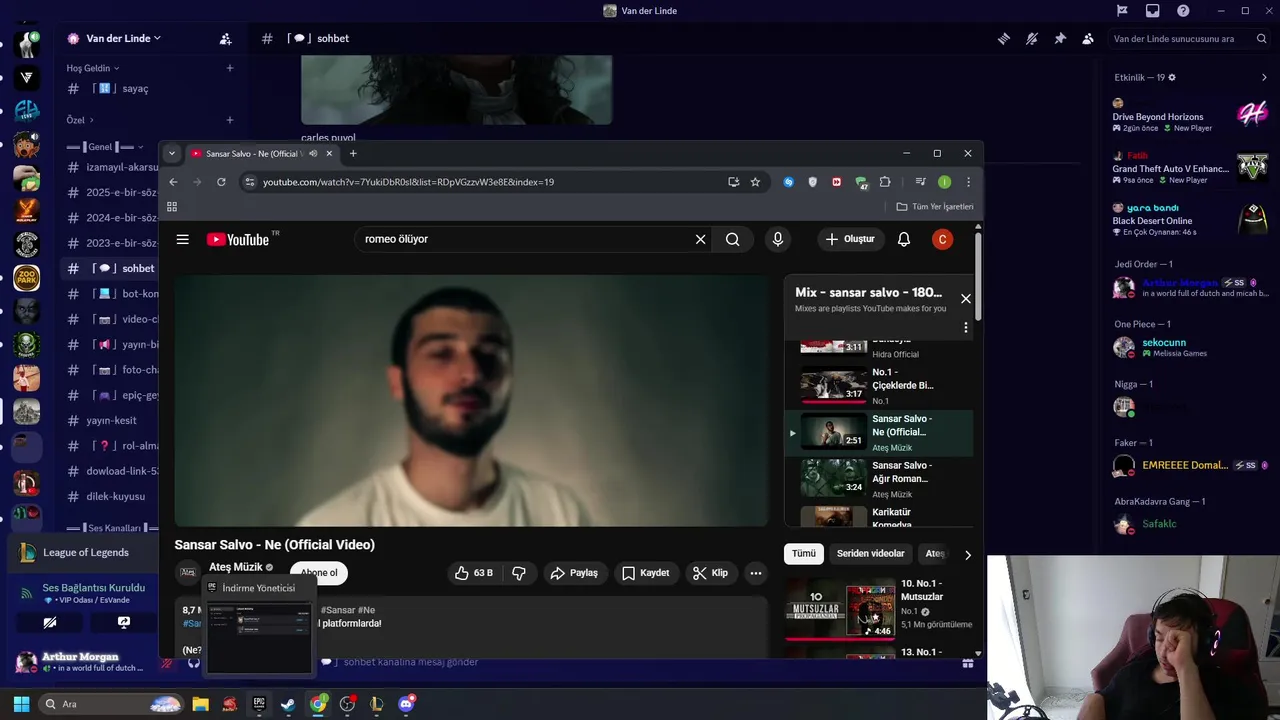Click Kaydet save button
This screenshot has height=720, width=1280.
click(x=645, y=573)
